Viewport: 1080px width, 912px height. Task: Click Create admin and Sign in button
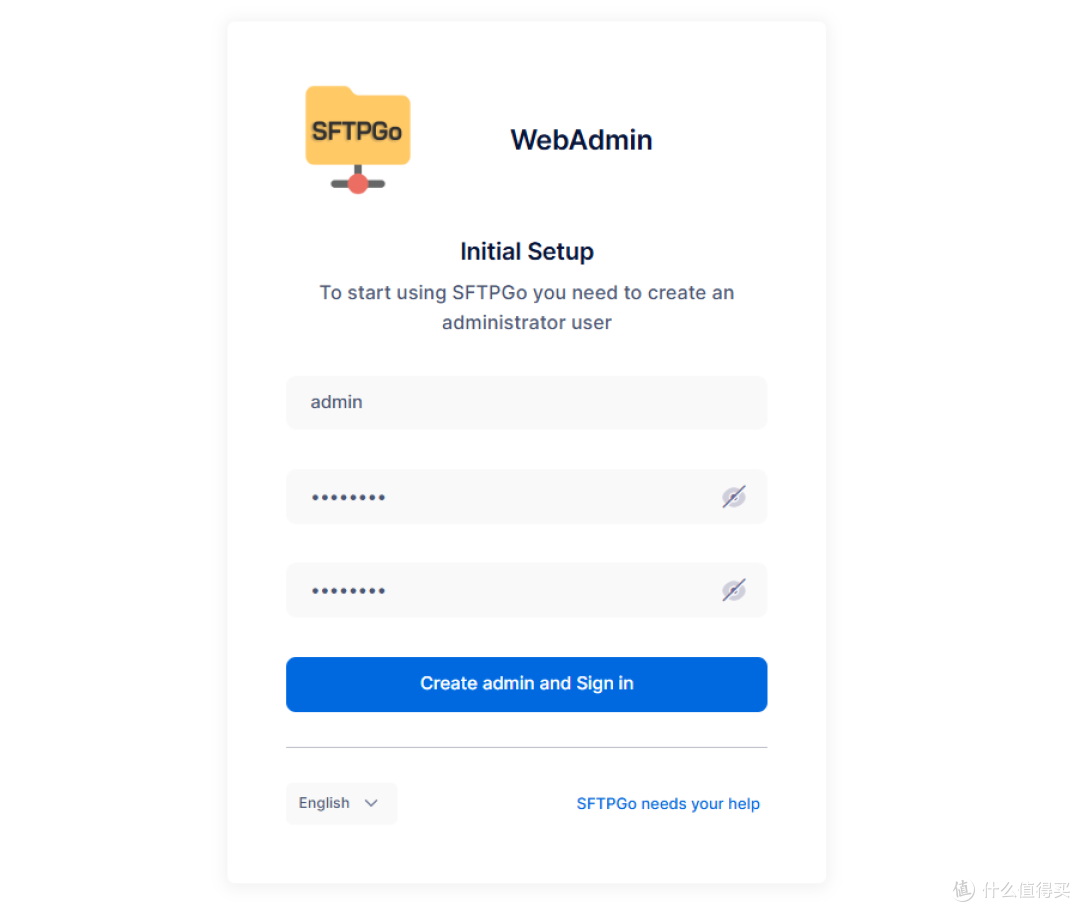click(526, 684)
